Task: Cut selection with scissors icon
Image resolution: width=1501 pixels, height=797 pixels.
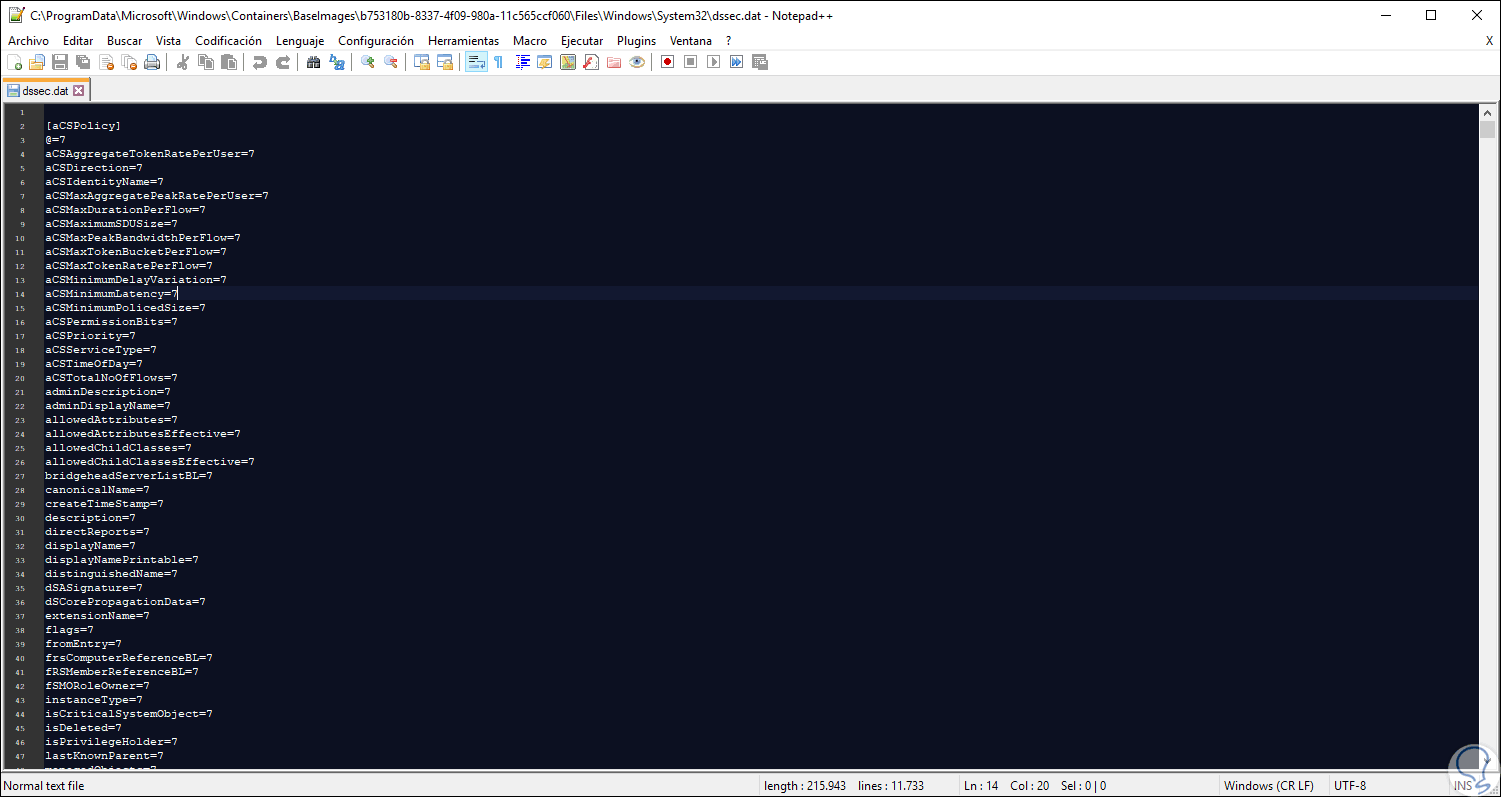Action: [x=183, y=62]
